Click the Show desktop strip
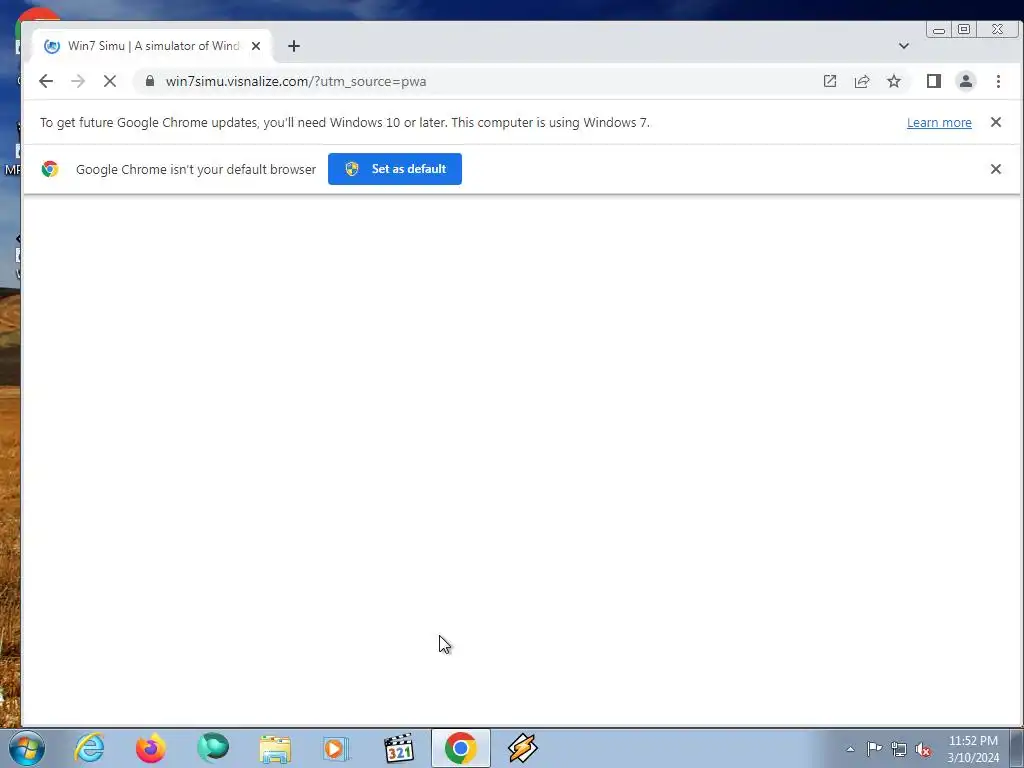 (x=1017, y=748)
